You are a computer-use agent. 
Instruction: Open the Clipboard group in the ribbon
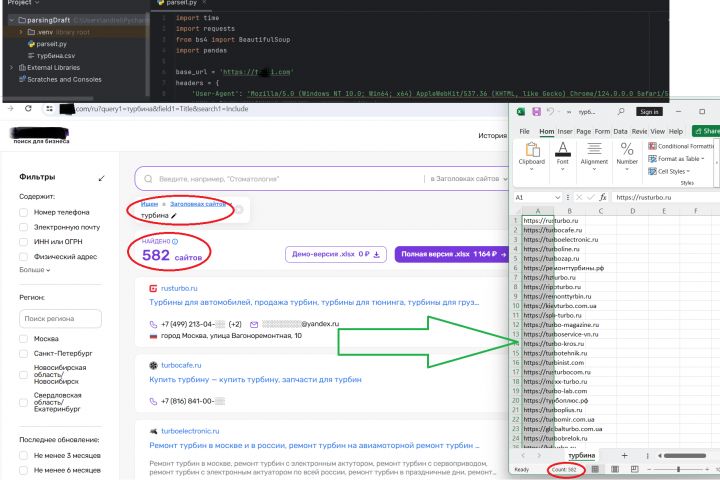[532, 156]
